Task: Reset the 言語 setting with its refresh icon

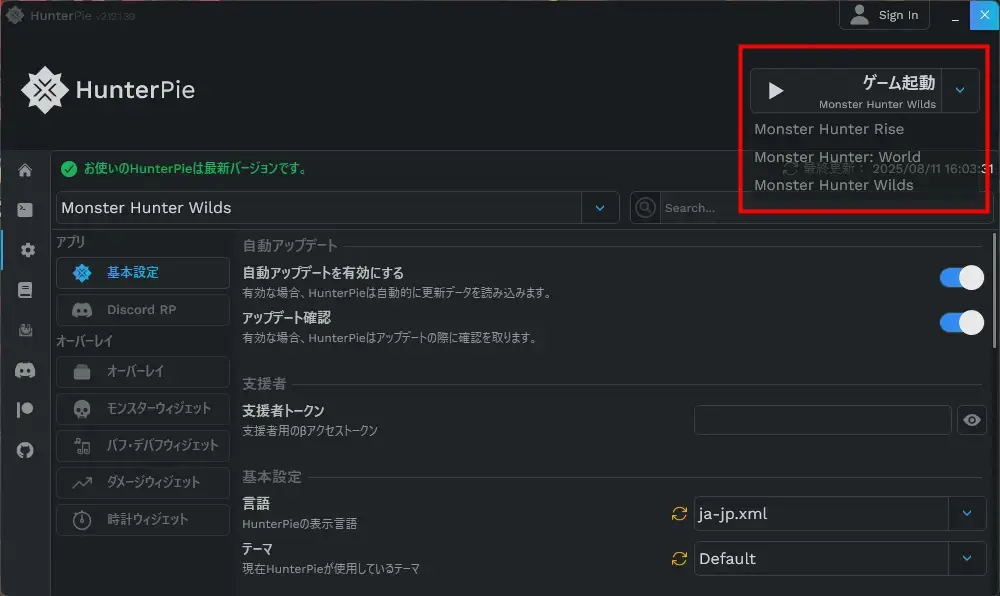Action: point(679,514)
